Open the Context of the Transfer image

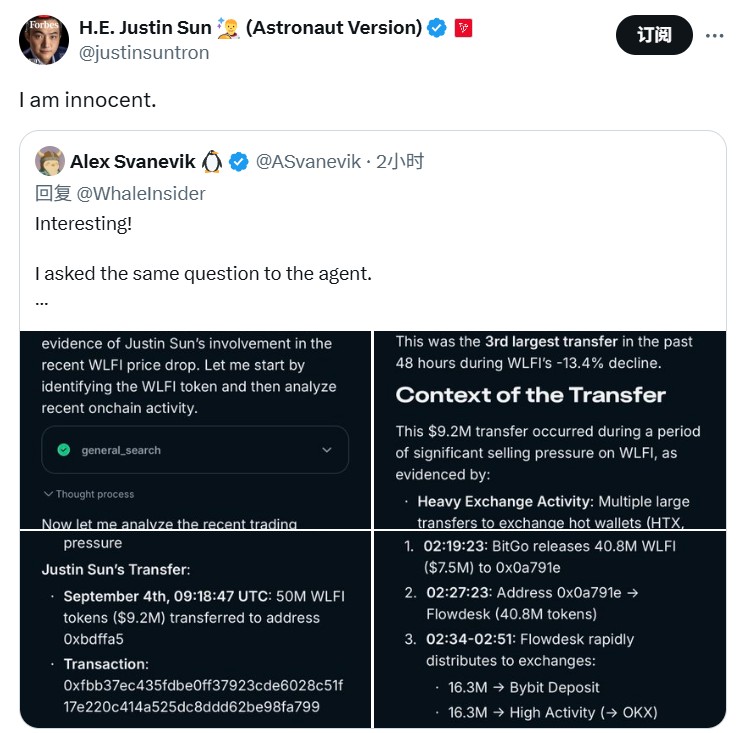(x=550, y=430)
